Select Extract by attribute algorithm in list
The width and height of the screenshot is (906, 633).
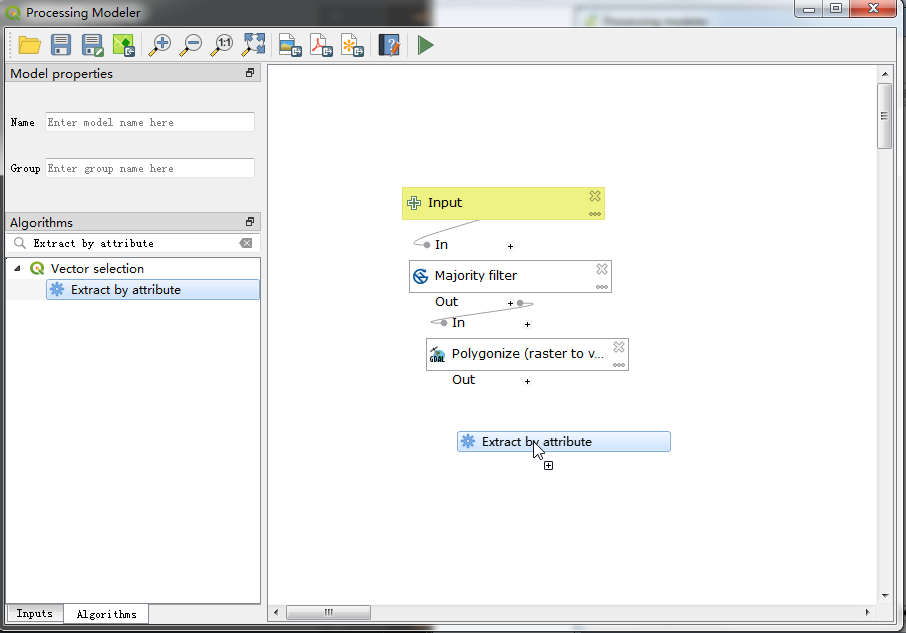(153, 290)
